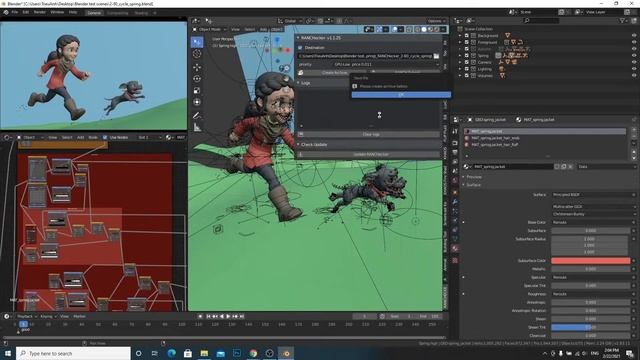Toggle visibility eye of Background collection
Screen dimensions: 640x360
click(x=634, y=36)
